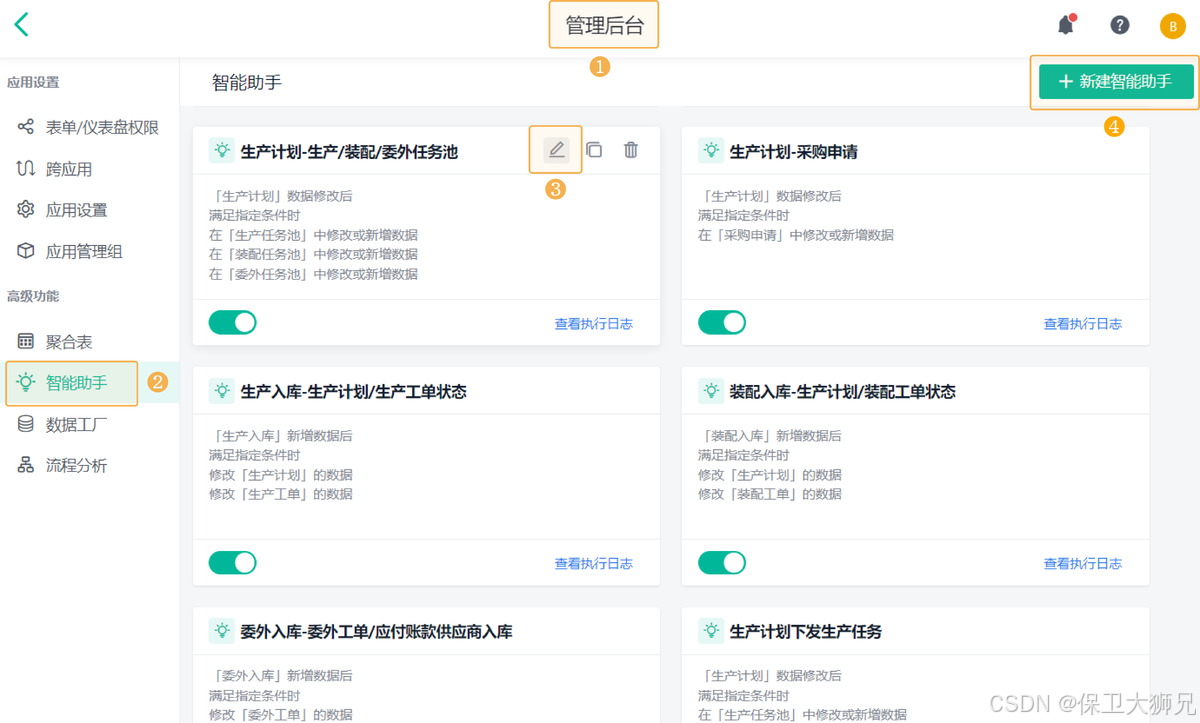
Task: Click text 在「委外任务池」中修改或新增数据
Action: [313, 274]
